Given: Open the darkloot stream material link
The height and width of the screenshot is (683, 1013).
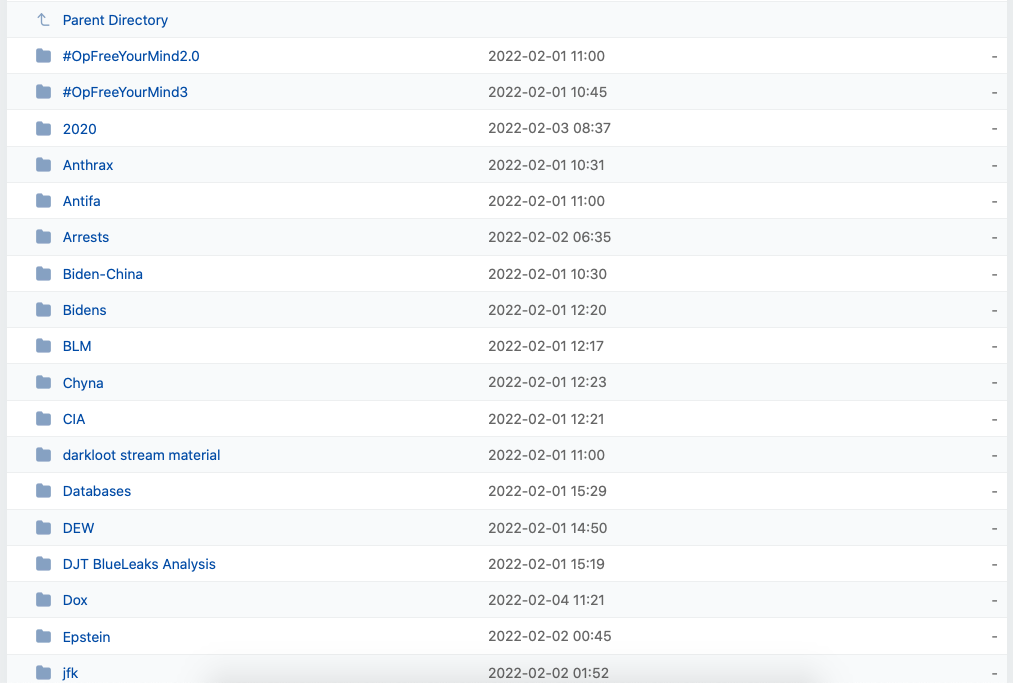Looking at the screenshot, I should [x=141, y=456].
